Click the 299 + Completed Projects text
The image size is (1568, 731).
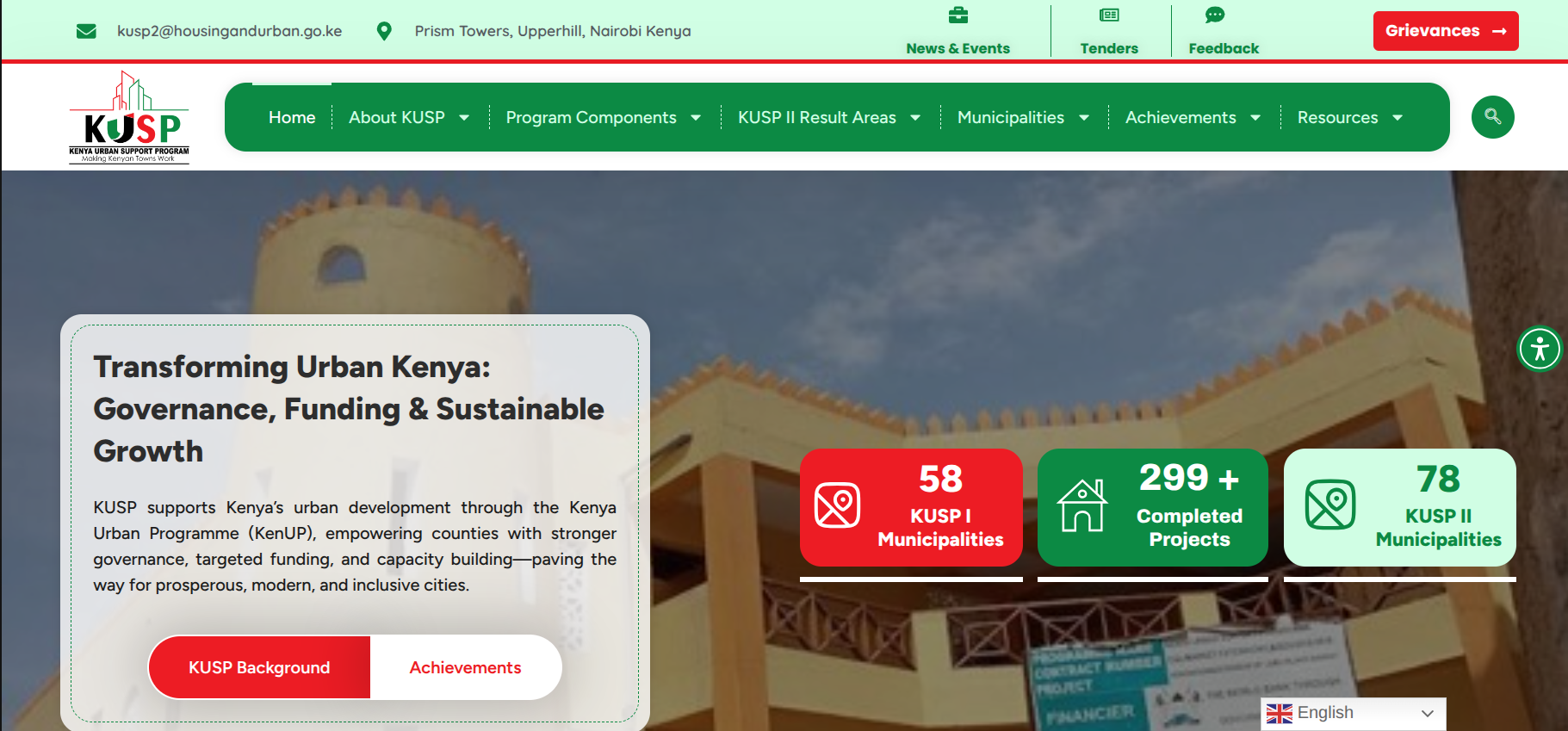pyautogui.click(x=1189, y=506)
